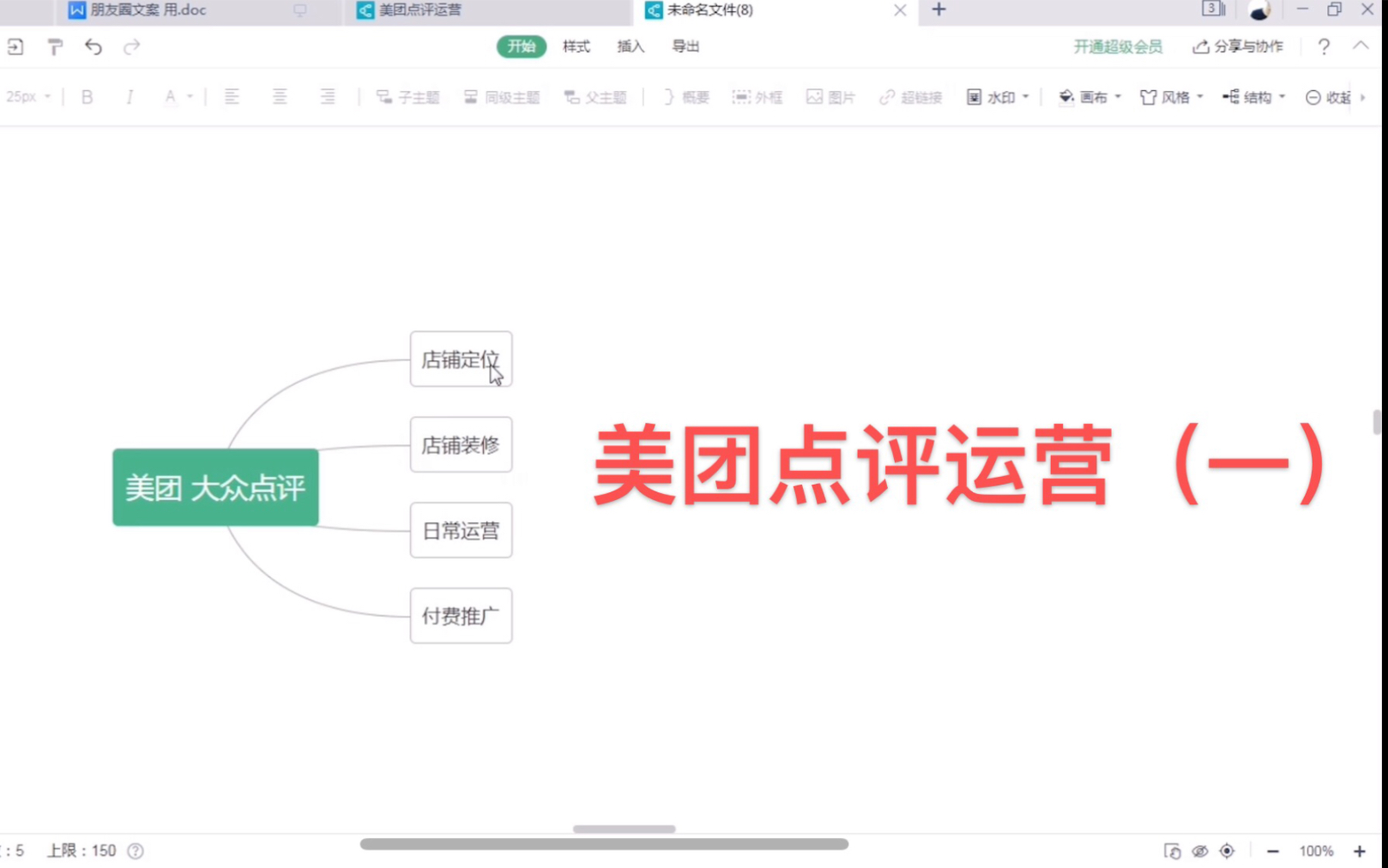Open the user avatar profile
This screenshot has width=1388, height=868.
coord(1259,10)
